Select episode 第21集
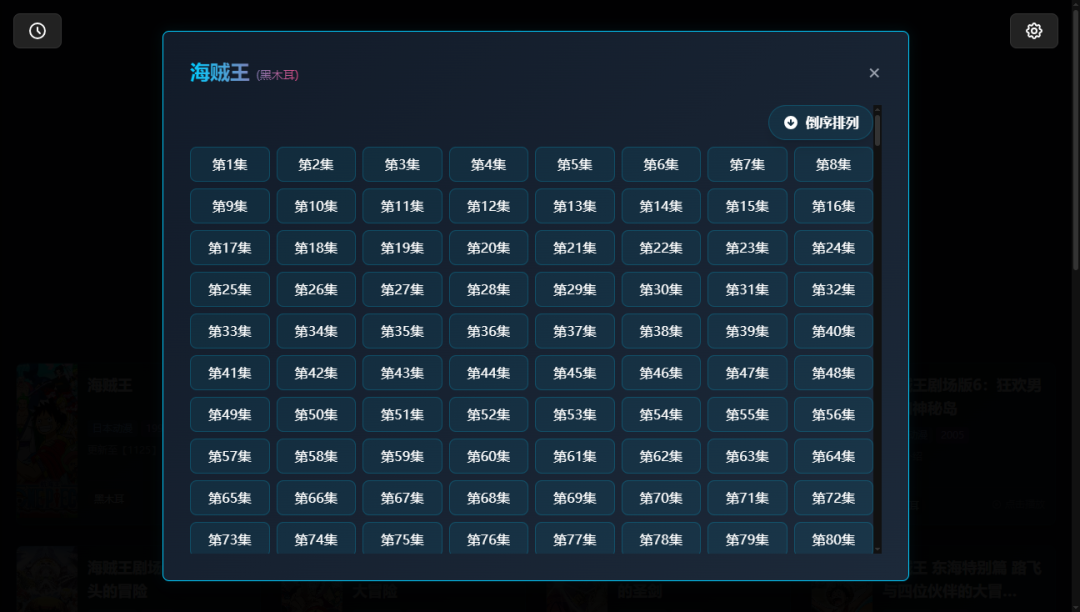Viewport: 1080px width, 612px height. [x=575, y=248]
